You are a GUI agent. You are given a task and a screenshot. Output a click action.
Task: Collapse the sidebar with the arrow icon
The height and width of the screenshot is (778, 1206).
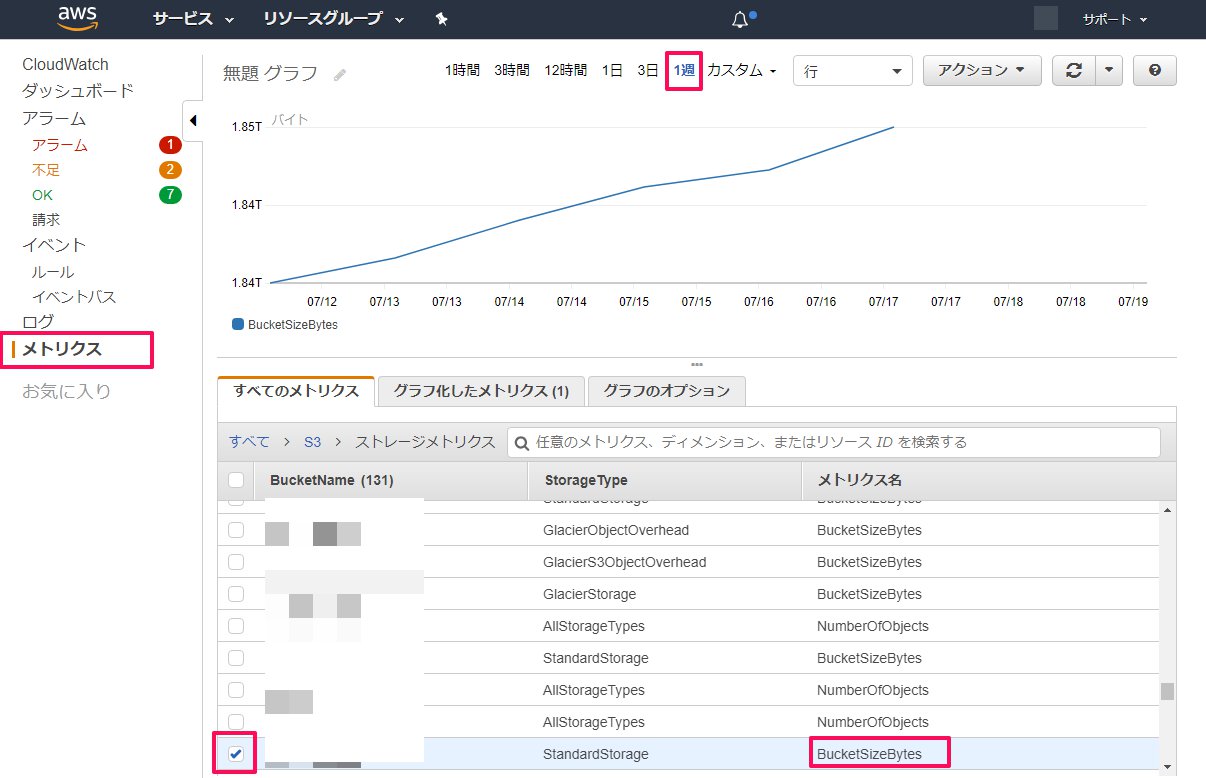193,119
